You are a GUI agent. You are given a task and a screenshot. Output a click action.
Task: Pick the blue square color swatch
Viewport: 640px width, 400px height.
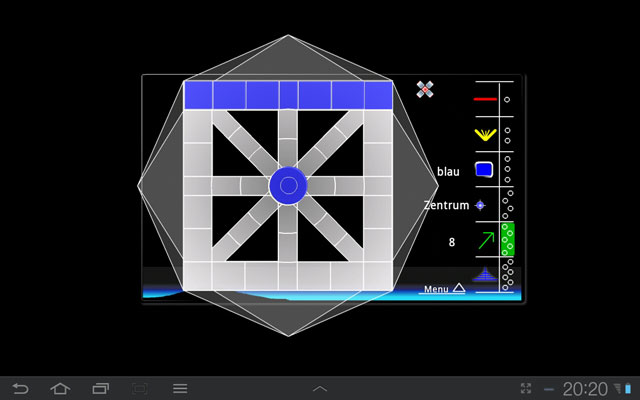click(484, 169)
